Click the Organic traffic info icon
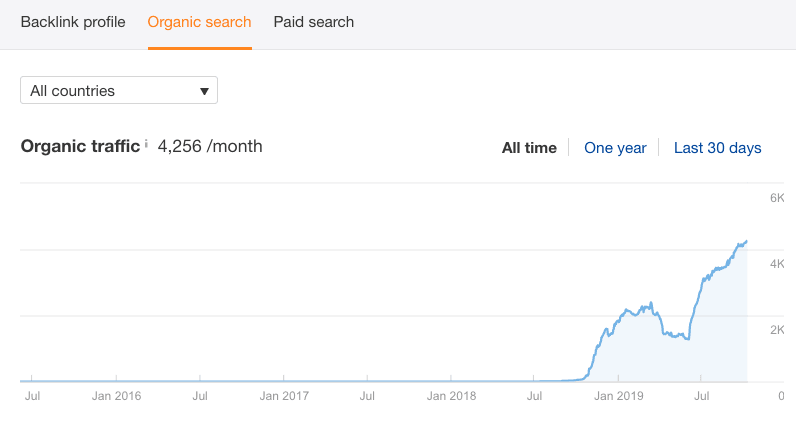This screenshot has height=432, width=796. [146, 144]
